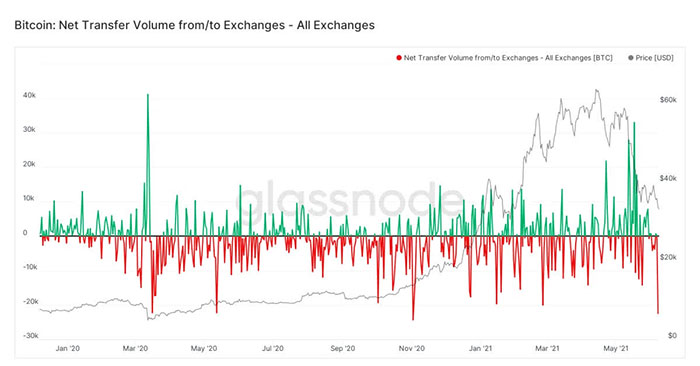Select the Sep '20 x-axis label
Screen dimensions: 700x366
coord(343,348)
